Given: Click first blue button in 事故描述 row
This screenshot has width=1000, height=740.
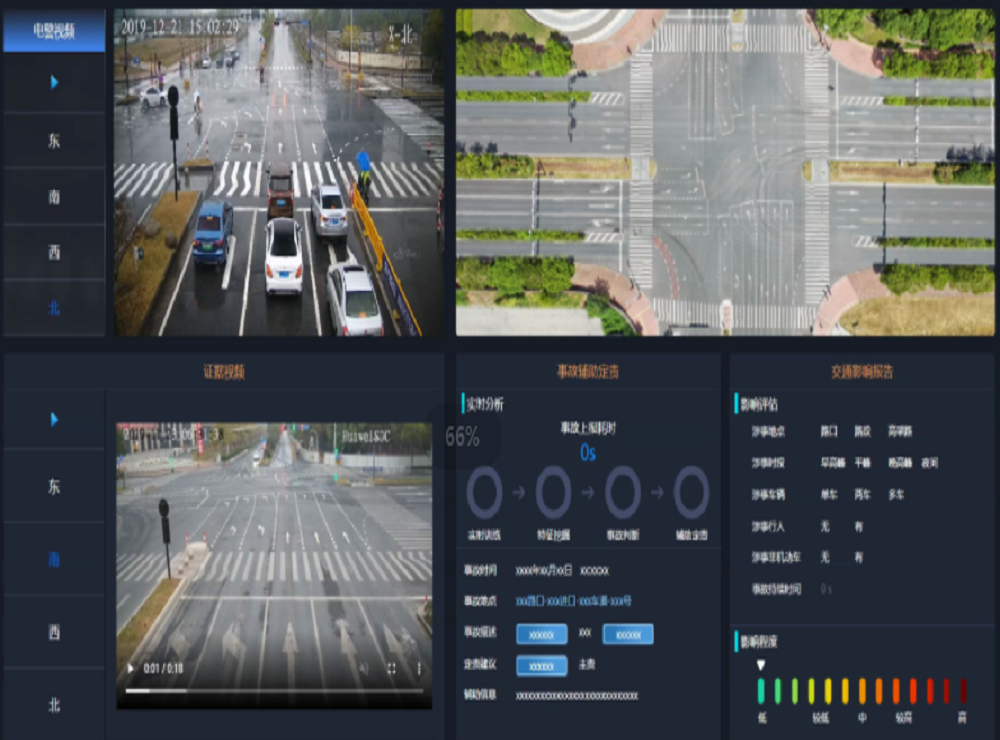Looking at the screenshot, I should pos(541,634).
